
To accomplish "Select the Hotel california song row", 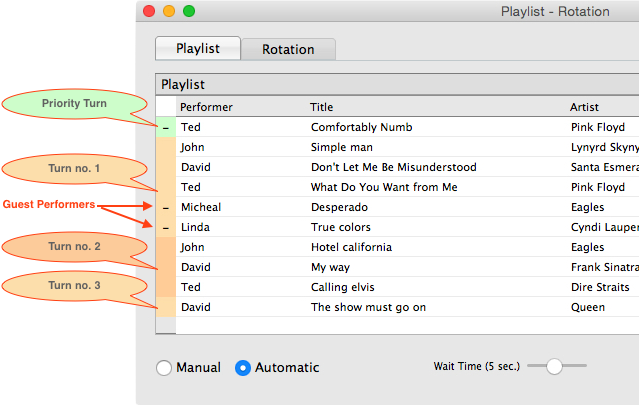I will tap(397, 247).
